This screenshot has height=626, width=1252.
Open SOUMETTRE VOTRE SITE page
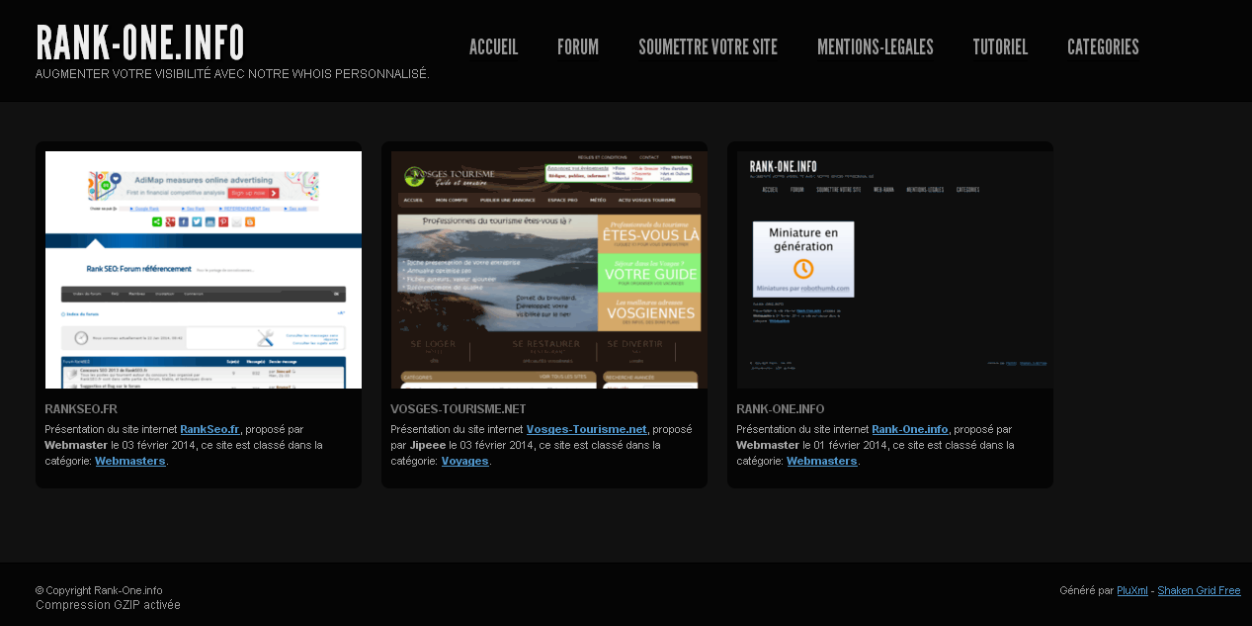pyautogui.click(x=708, y=47)
